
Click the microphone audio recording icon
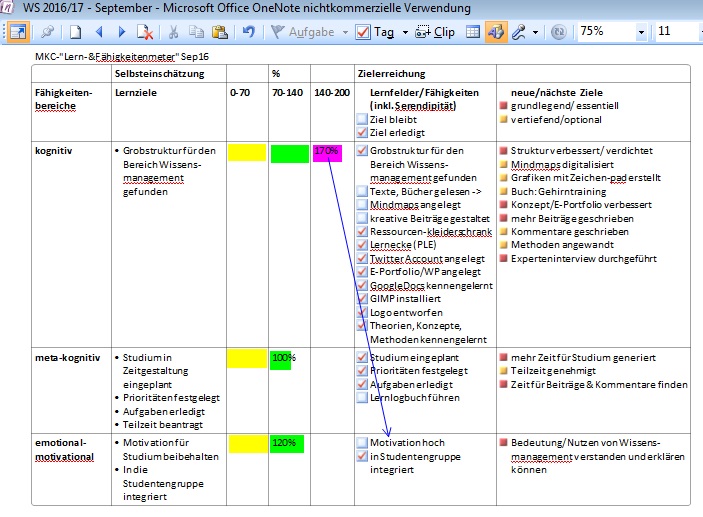point(519,32)
